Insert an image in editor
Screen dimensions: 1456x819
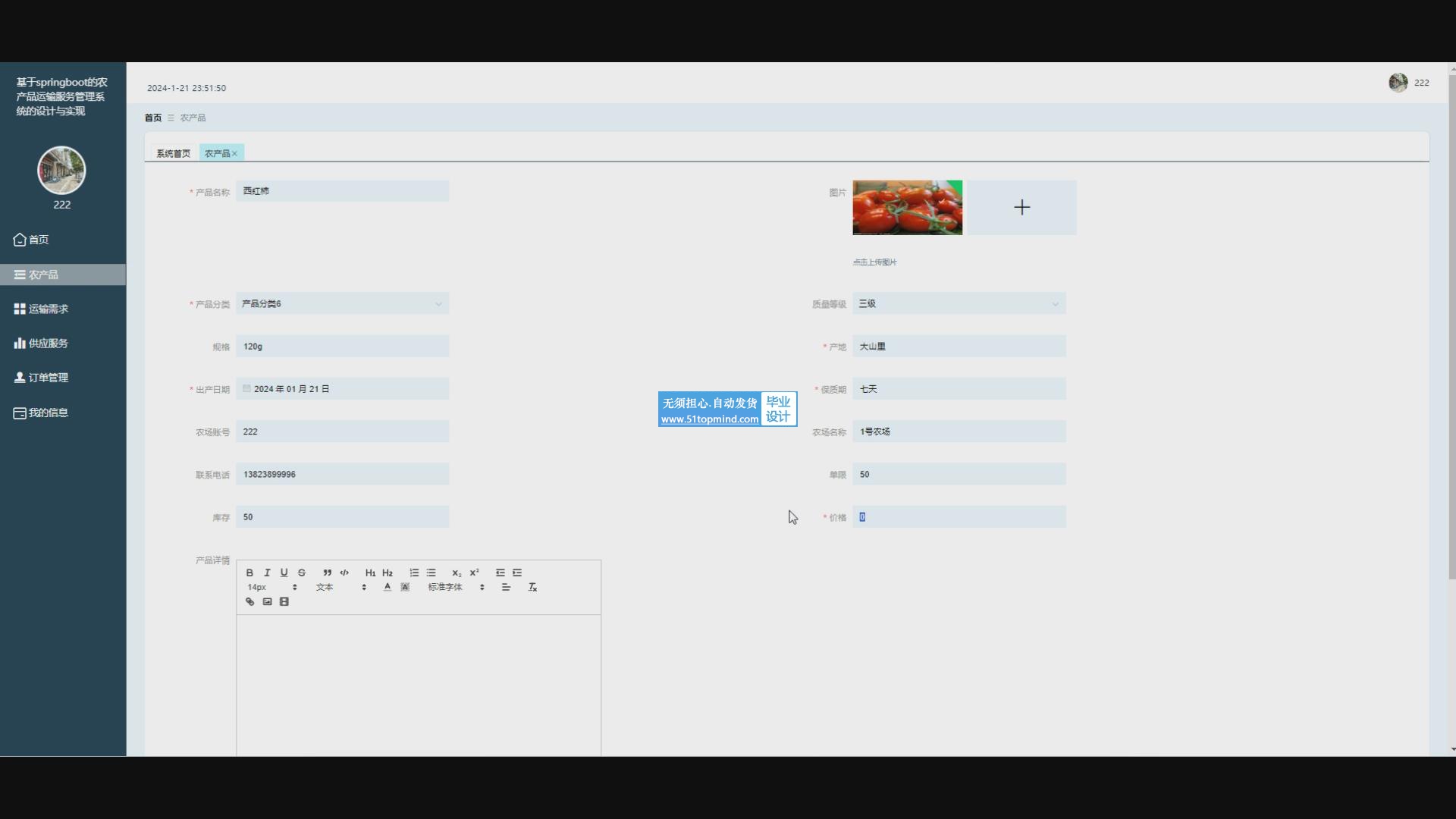click(267, 601)
